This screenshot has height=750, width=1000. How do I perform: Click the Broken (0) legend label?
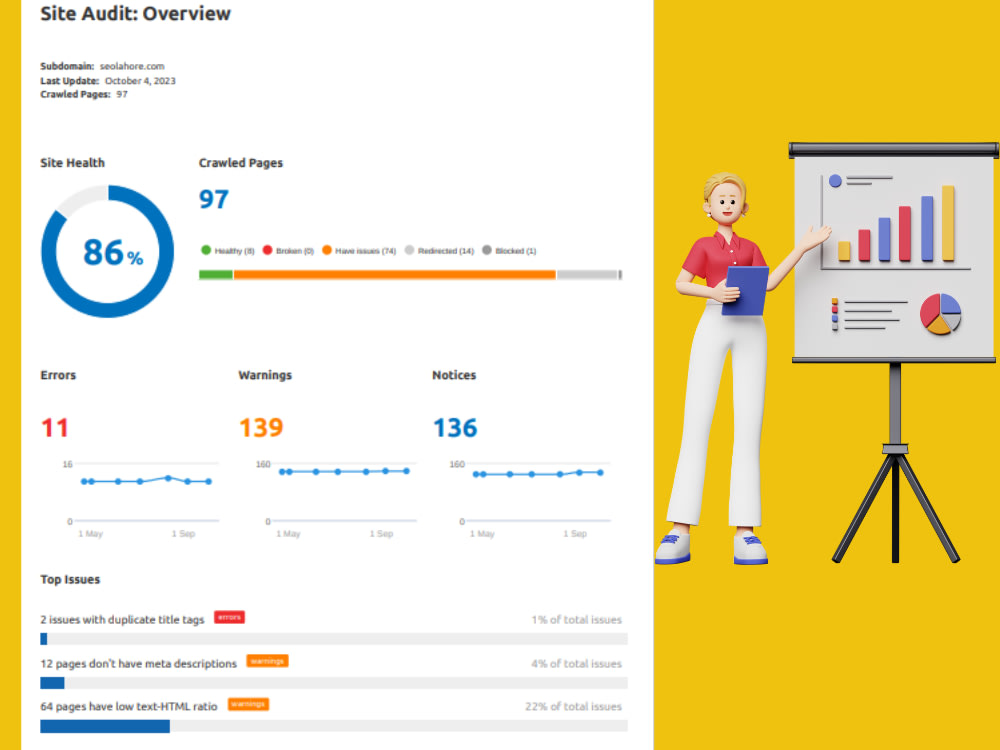[295, 251]
